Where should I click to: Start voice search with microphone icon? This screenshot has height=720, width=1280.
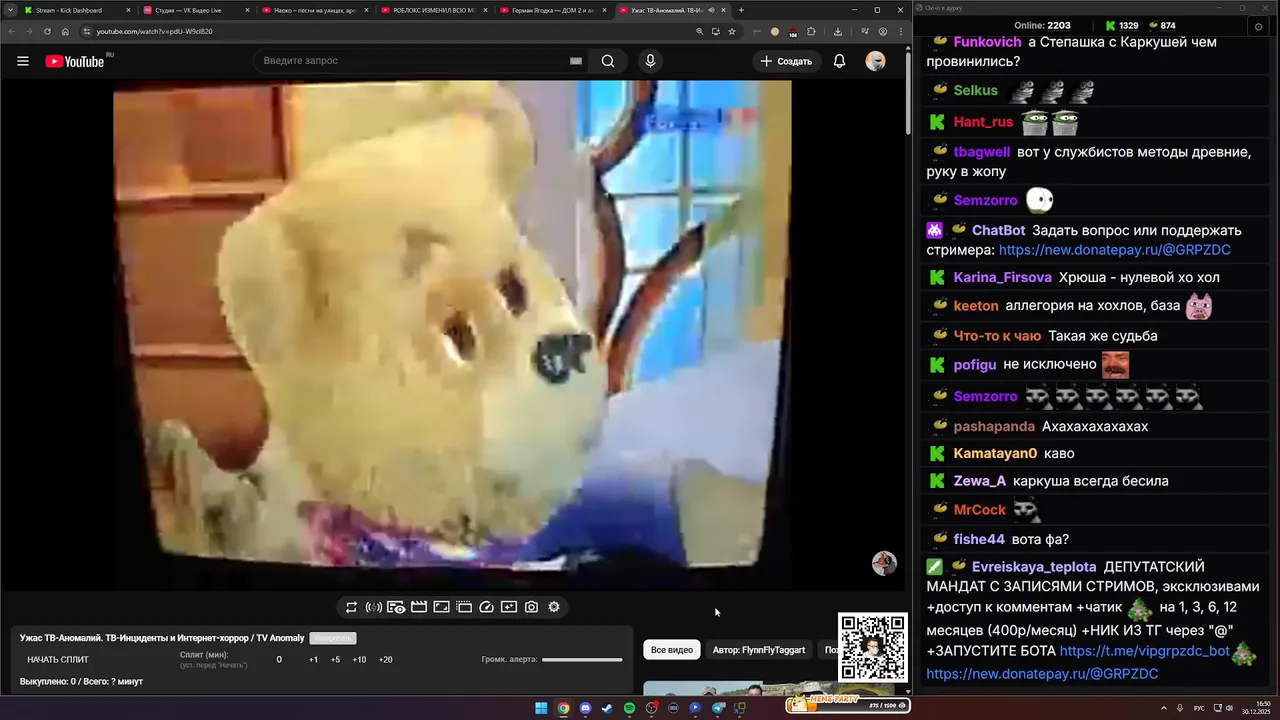point(650,61)
